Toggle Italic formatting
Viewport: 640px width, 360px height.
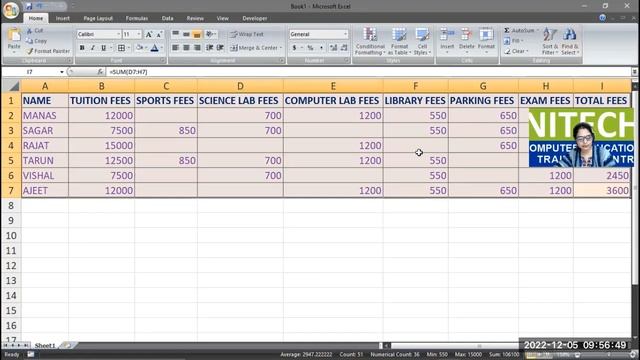(93, 48)
